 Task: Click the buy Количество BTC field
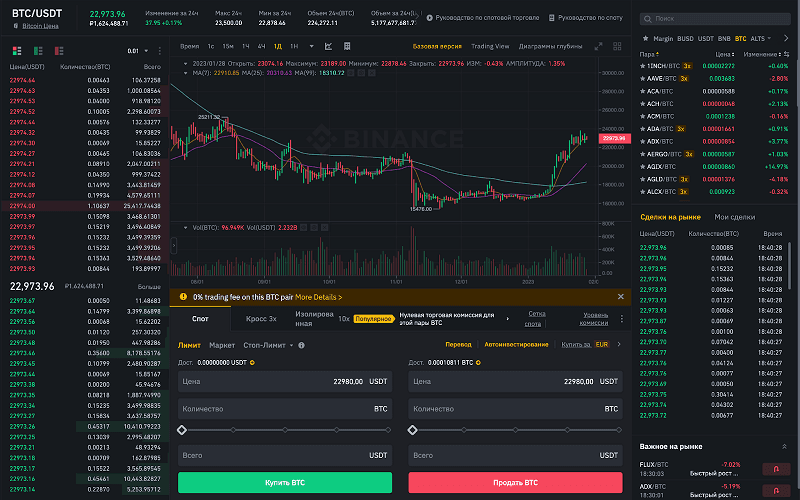pos(285,409)
